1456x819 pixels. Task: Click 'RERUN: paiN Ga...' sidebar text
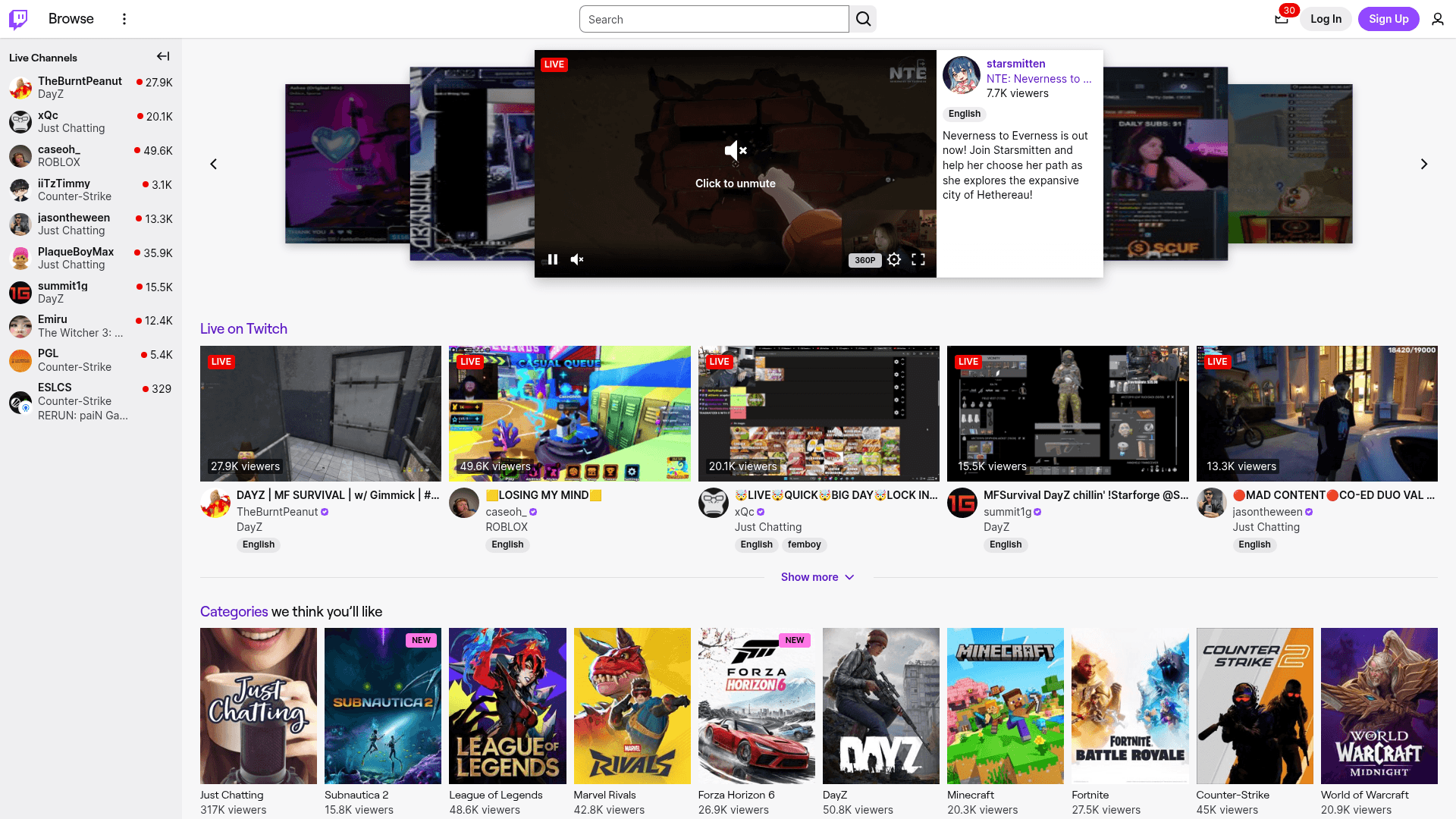pos(83,416)
